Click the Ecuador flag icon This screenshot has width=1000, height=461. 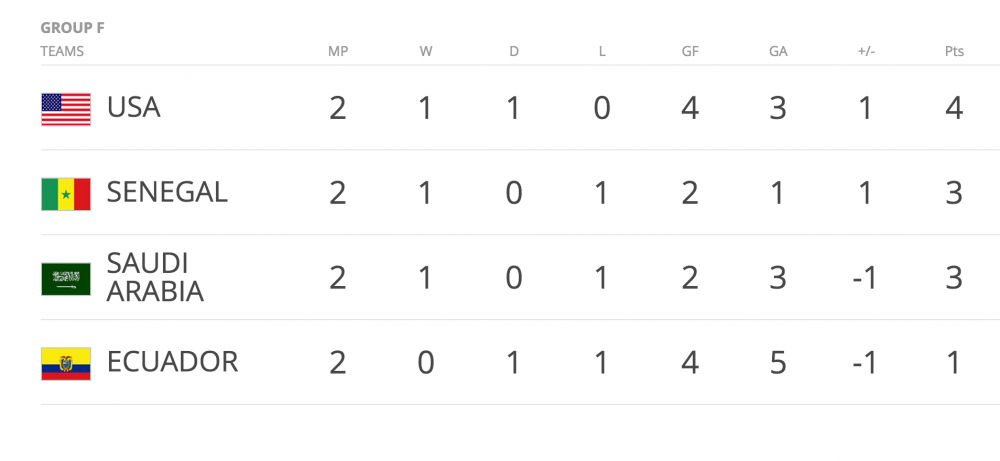point(65,363)
